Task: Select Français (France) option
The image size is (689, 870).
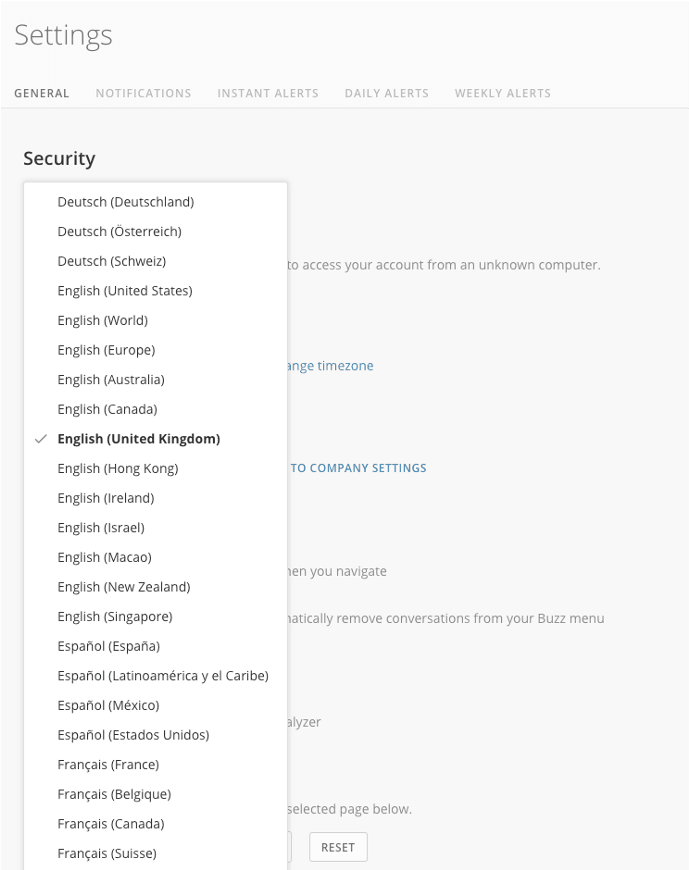Action: click(108, 765)
